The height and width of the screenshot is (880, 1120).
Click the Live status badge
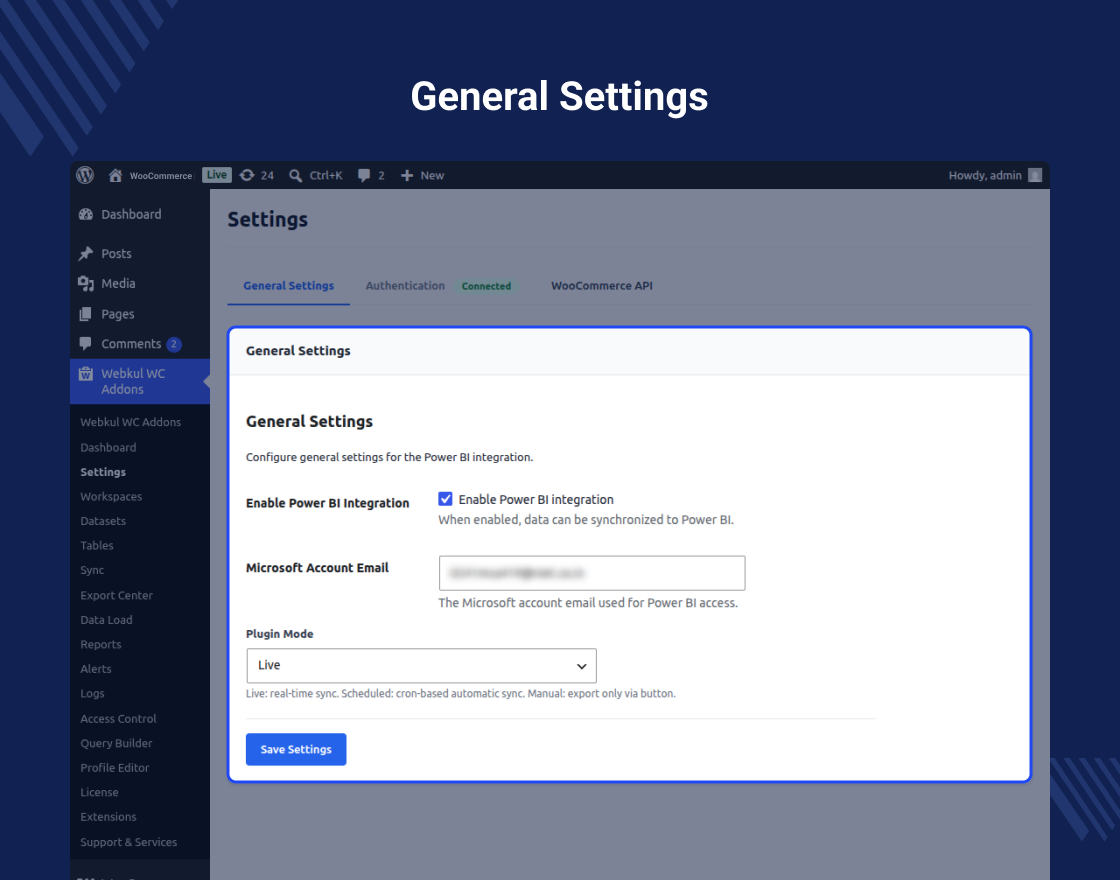pyautogui.click(x=216, y=175)
